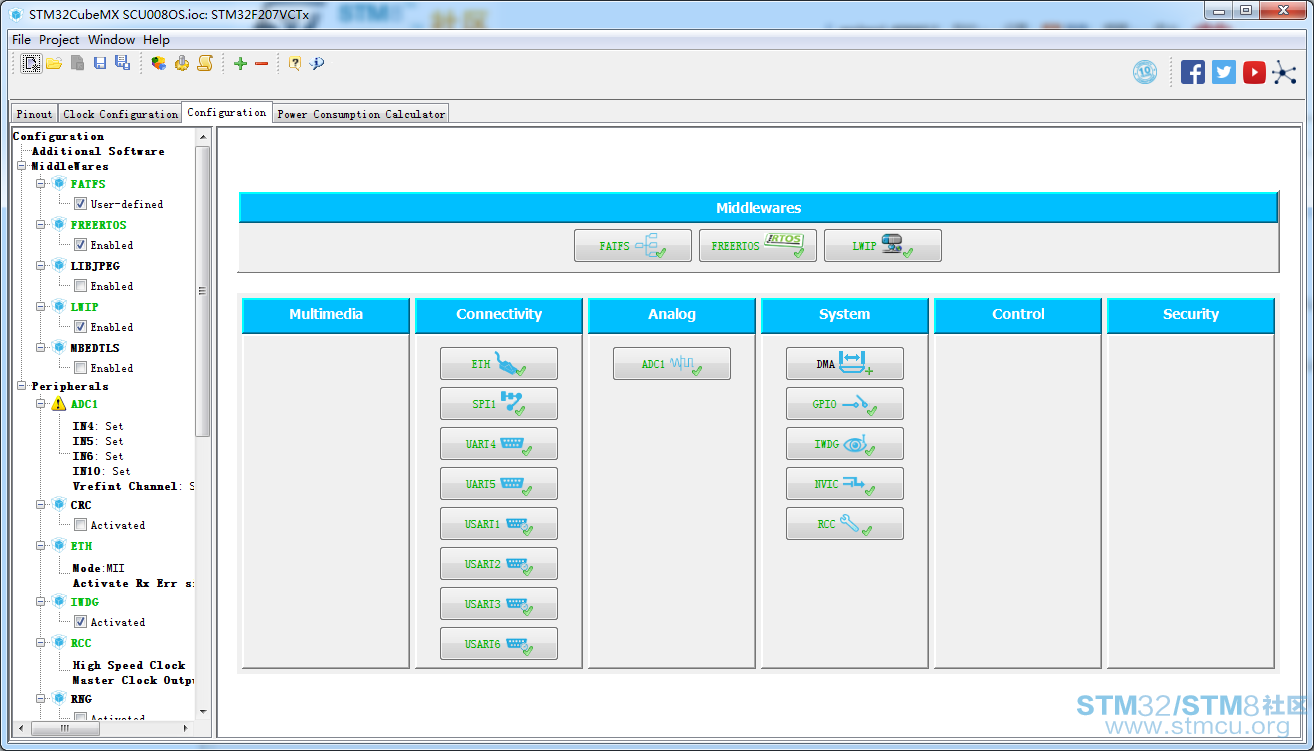
Task: Click the Generate Report icon
Action: pyautogui.click(x=159, y=63)
